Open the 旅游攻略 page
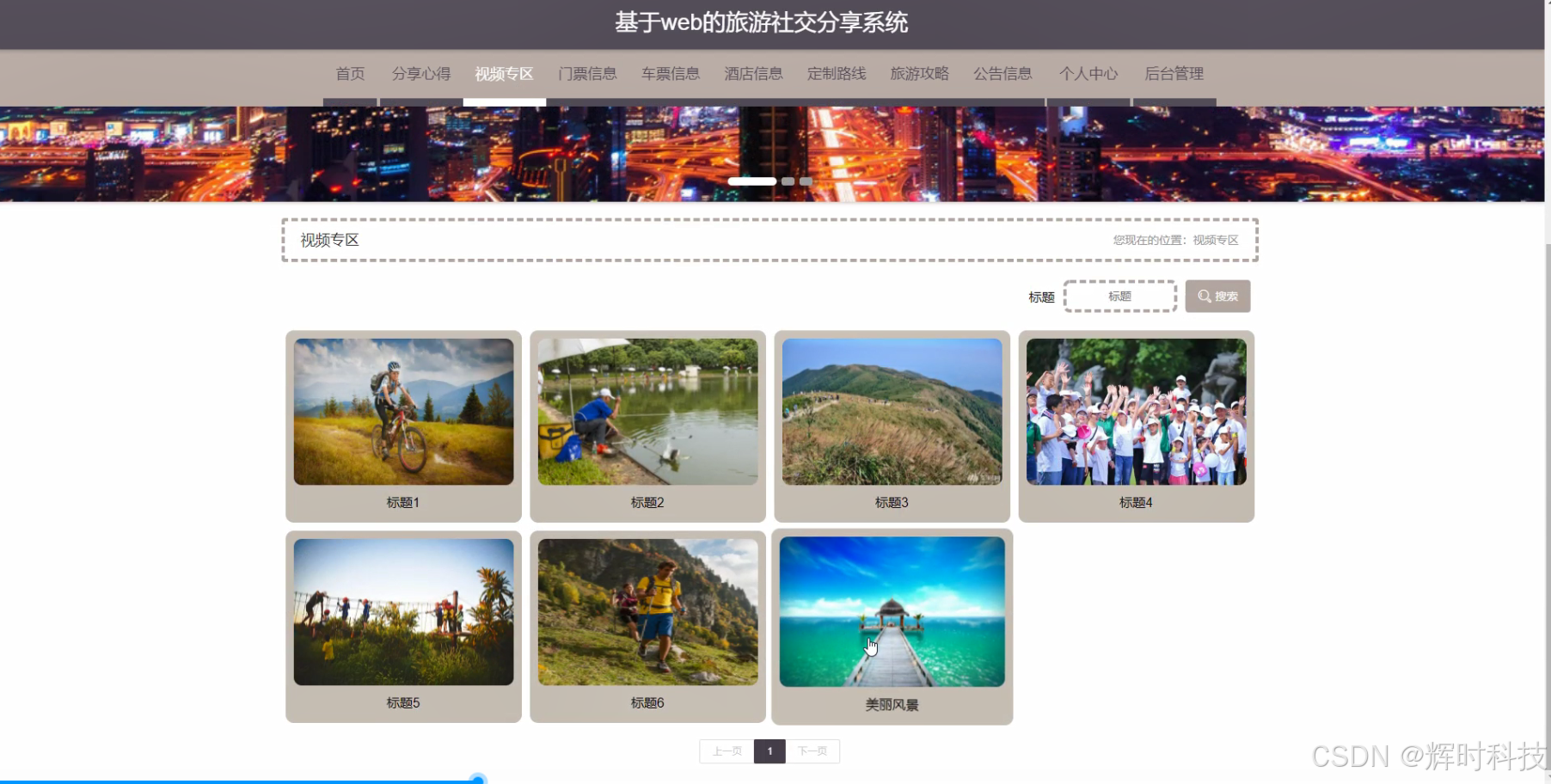Image resolution: width=1551 pixels, height=784 pixels. [x=918, y=74]
